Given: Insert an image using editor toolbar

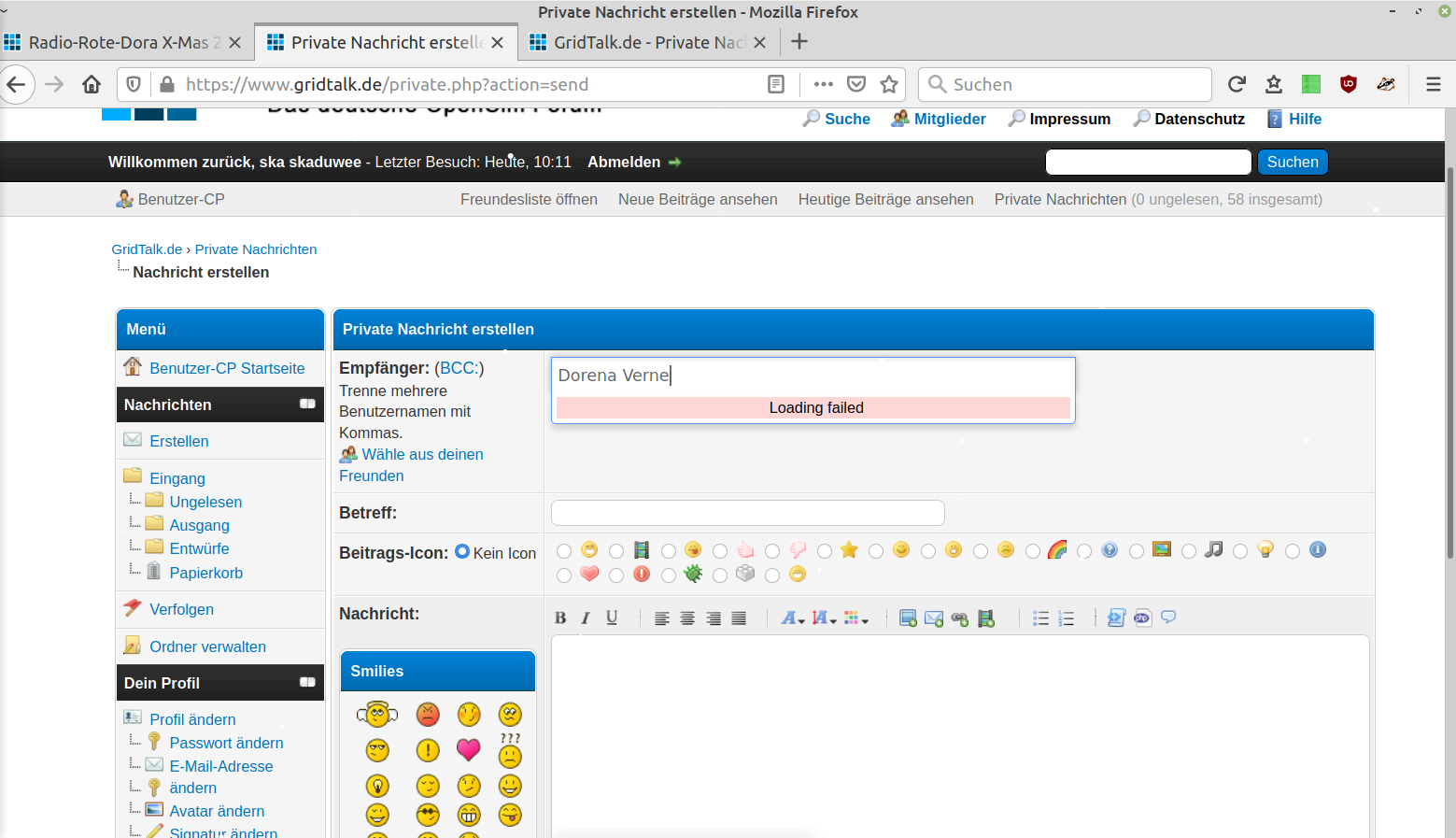Looking at the screenshot, I should click(907, 618).
